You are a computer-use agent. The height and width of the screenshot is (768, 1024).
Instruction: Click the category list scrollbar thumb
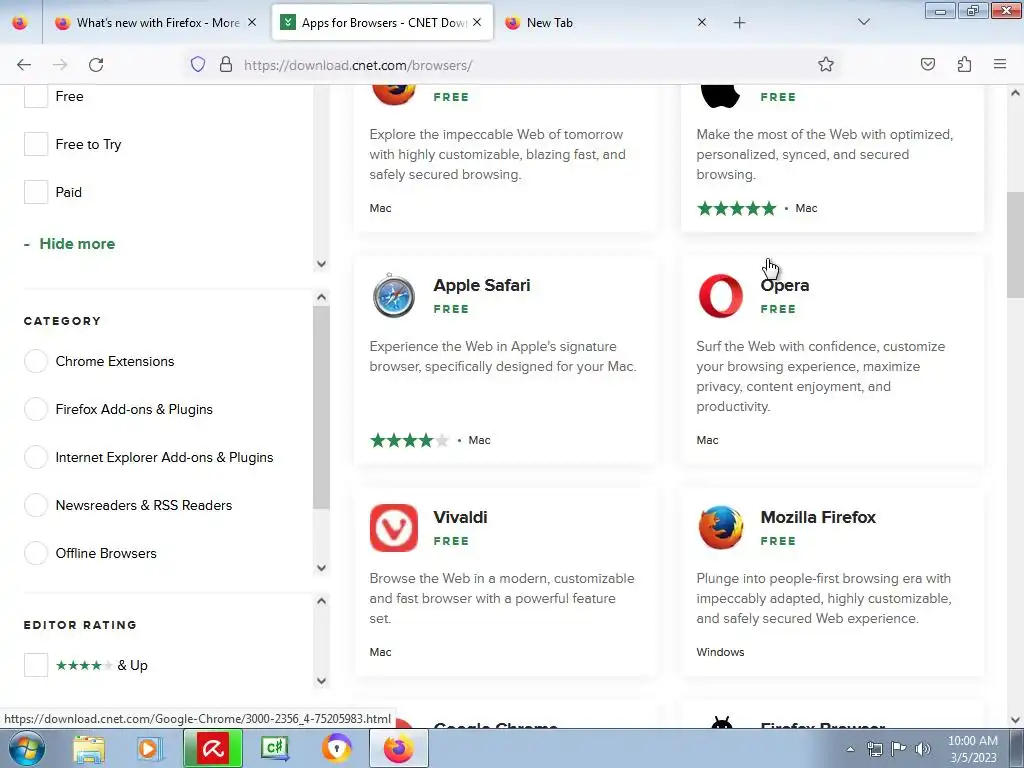click(321, 407)
